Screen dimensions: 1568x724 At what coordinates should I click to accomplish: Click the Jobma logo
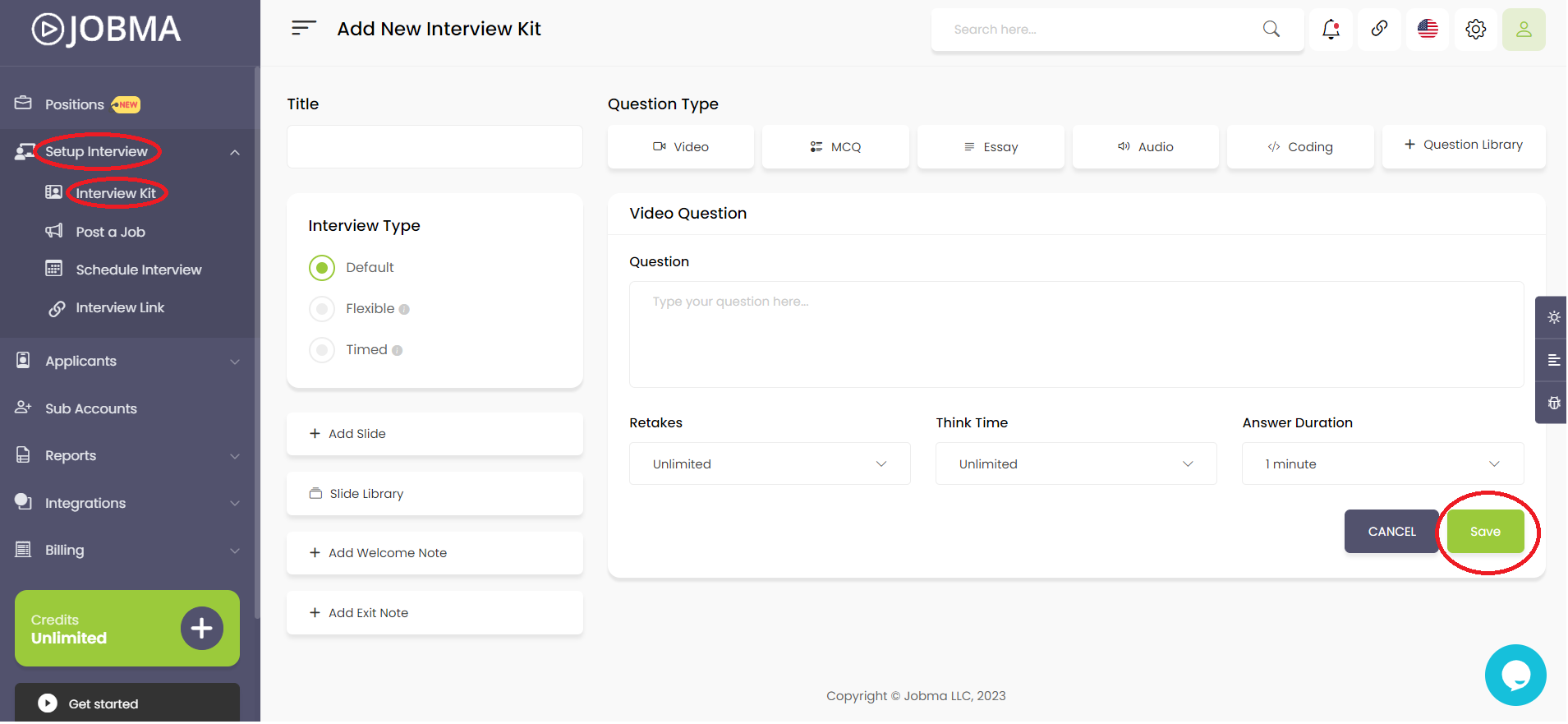106,30
